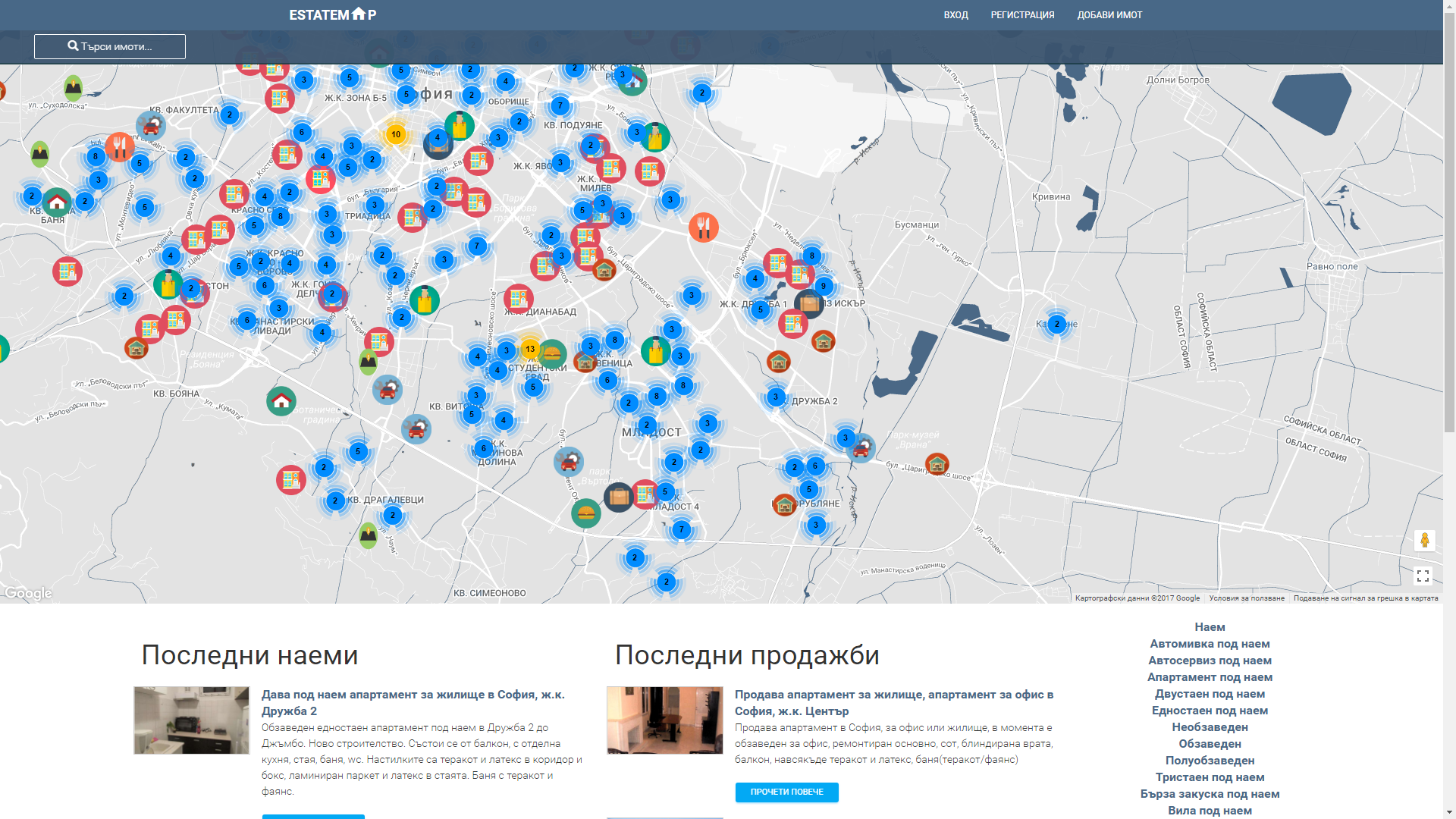The height and width of the screenshot is (819, 1456).
Task: Click the scrollbar down arrow
Action: click(1449, 812)
